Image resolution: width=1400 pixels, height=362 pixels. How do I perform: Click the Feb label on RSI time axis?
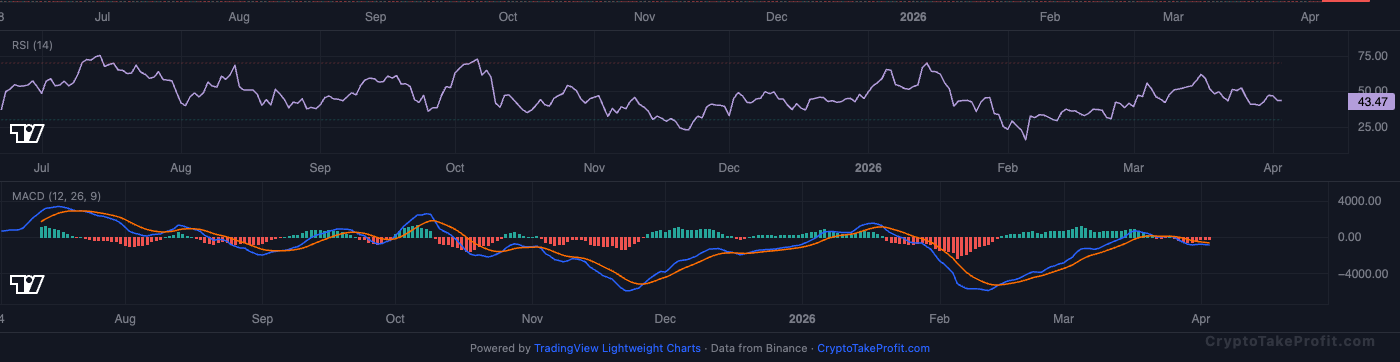point(1007,168)
